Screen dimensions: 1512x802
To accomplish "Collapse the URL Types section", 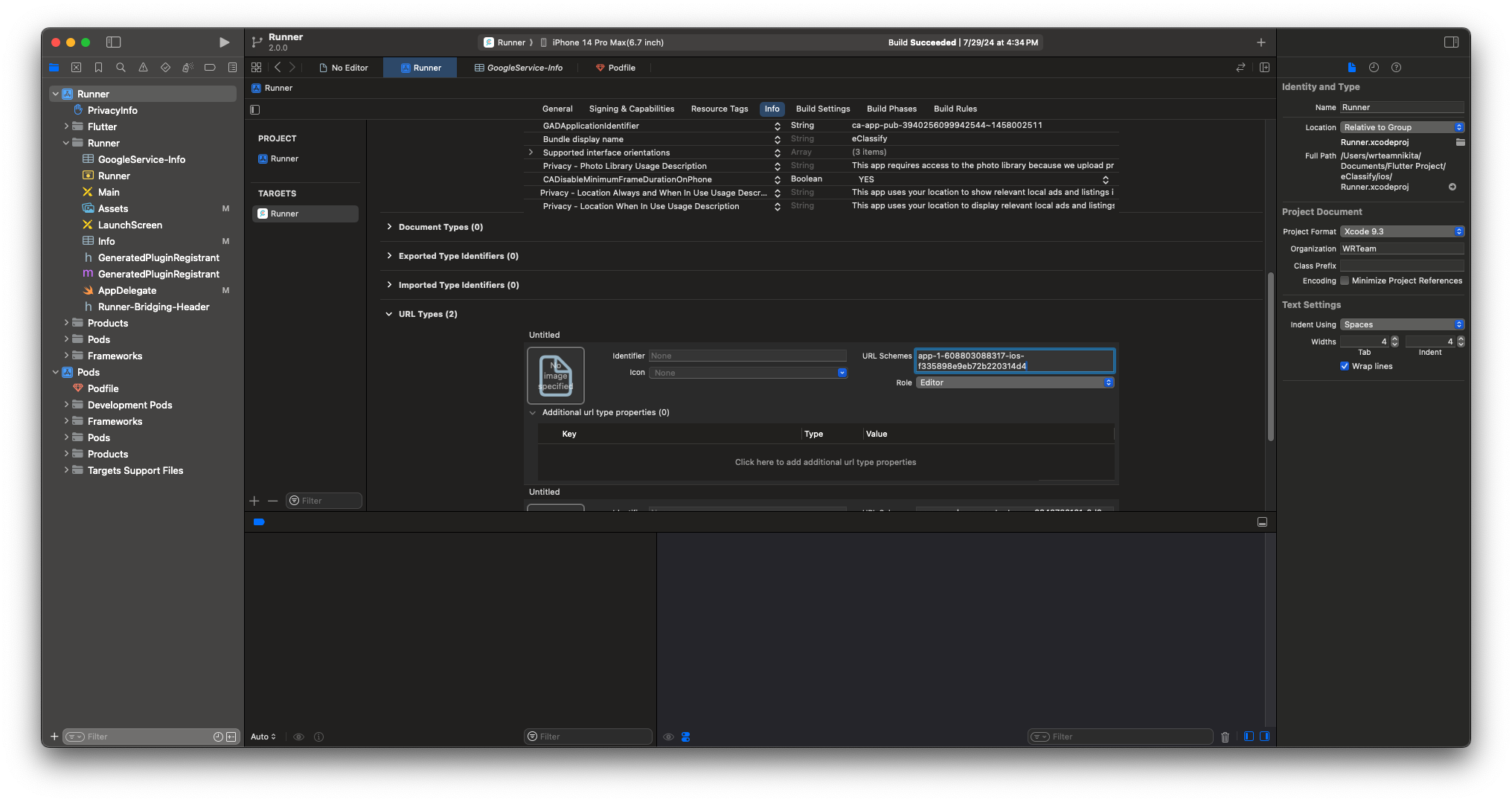I will (389, 314).
